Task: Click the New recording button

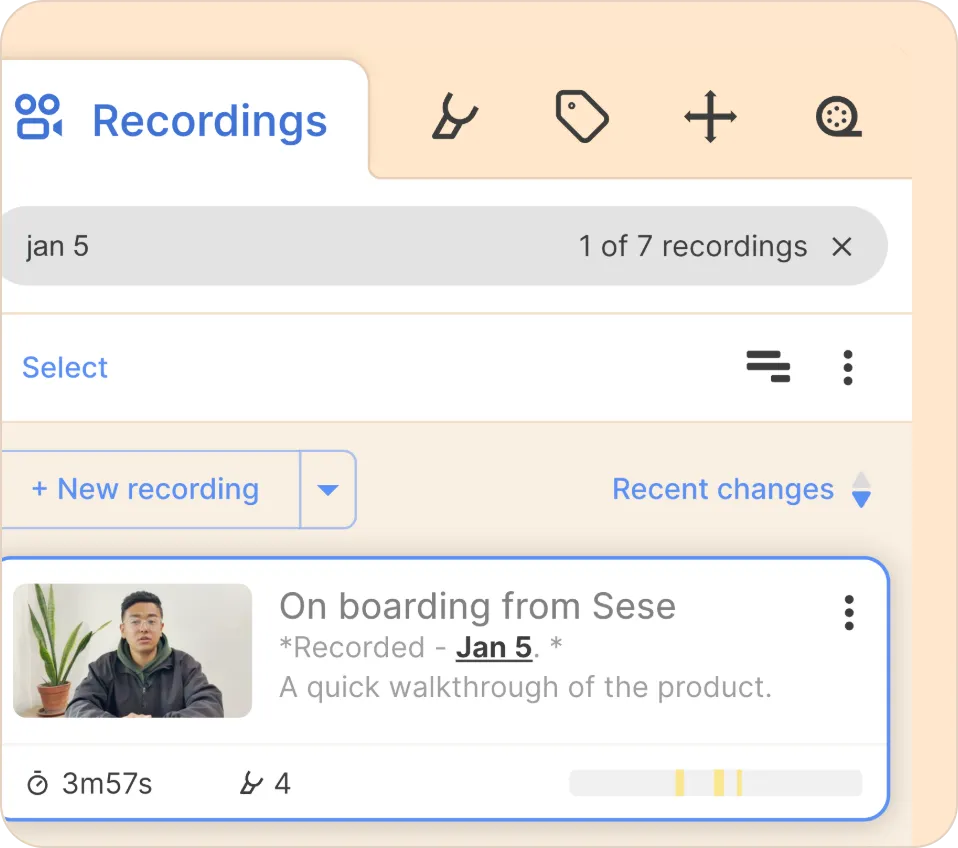Action: 146,489
